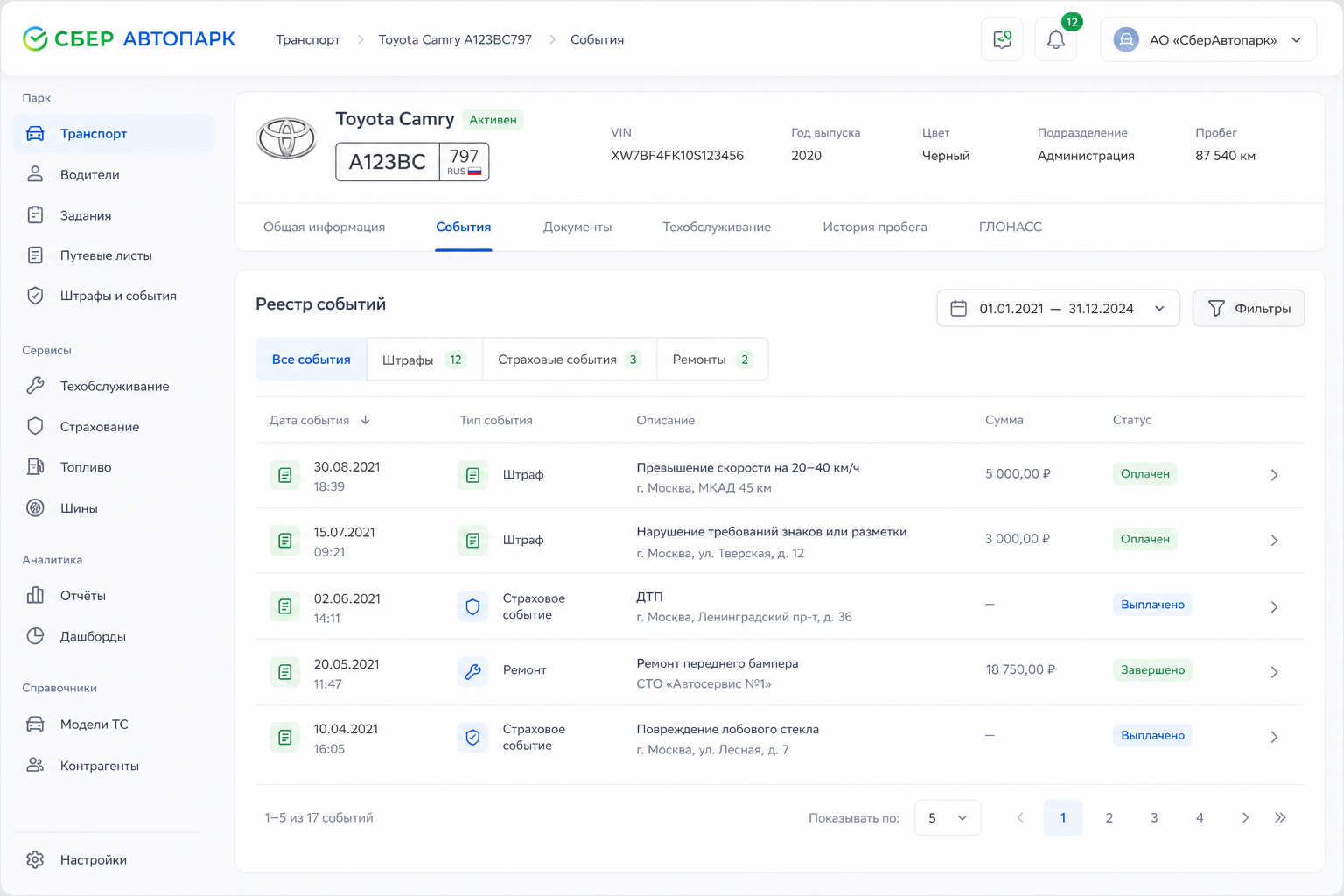1344x896 pixels.
Task: Go to Путевые листы section
Action: click(114, 255)
